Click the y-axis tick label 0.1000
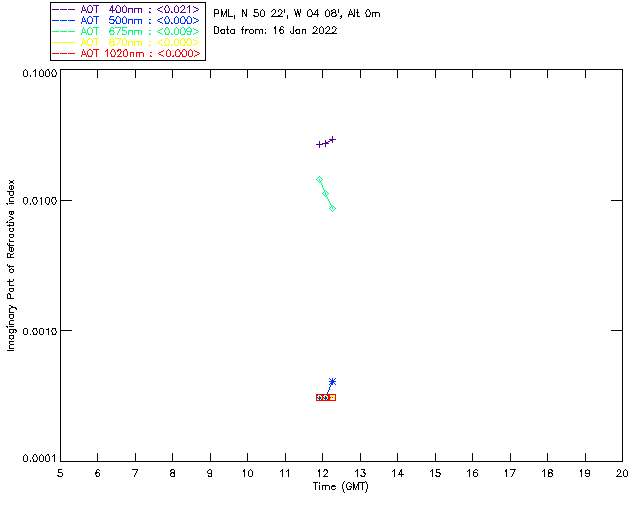 point(40,73)
